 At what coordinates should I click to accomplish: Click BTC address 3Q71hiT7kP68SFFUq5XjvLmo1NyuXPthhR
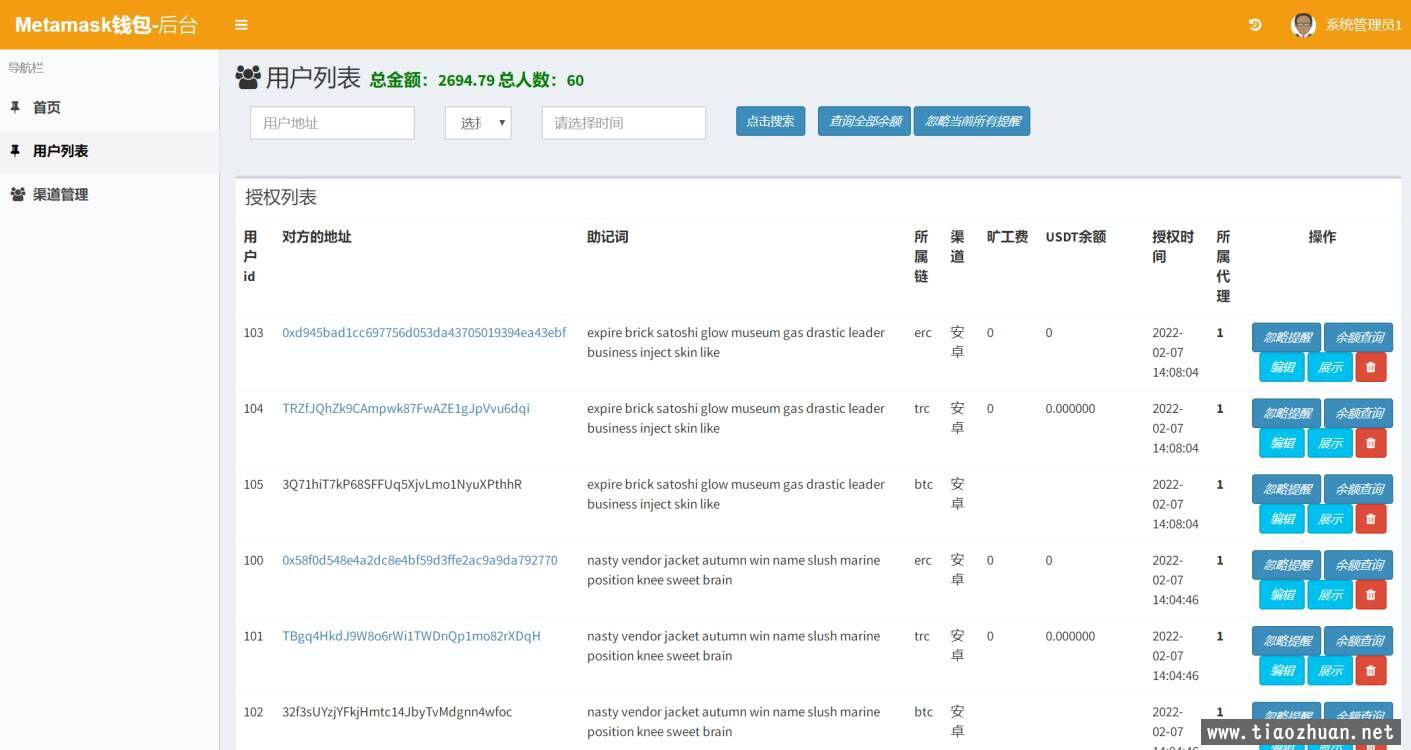click(402, 485)
